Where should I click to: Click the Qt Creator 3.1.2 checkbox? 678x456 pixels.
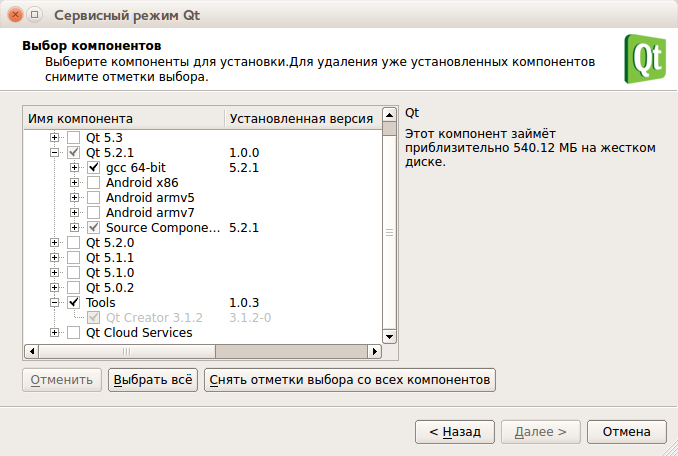pos(93,318)
